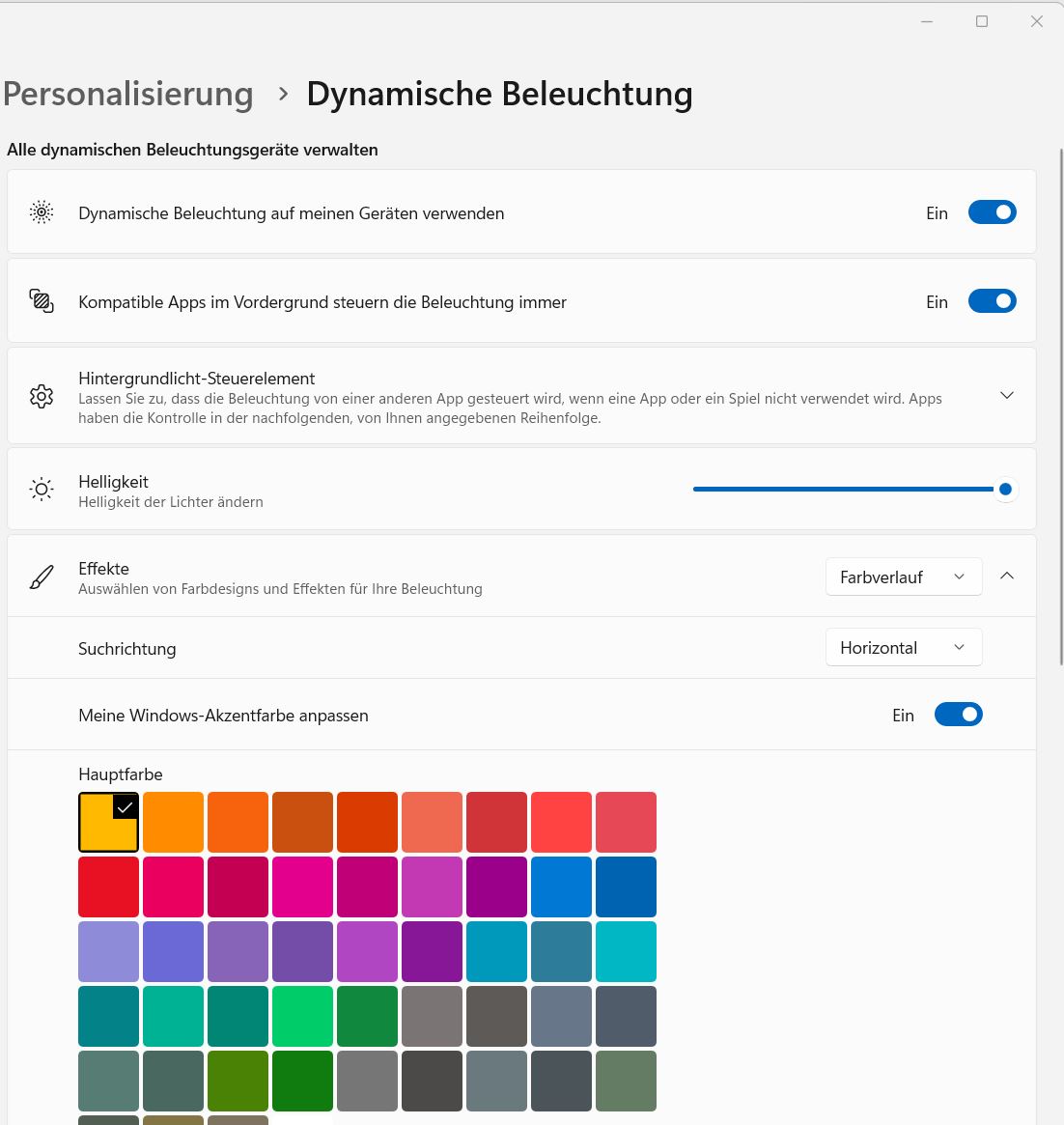Click the Effekte paintbrush icon
The height and width of the screenshot is (1125, 1064).
(x=42, y=577)
